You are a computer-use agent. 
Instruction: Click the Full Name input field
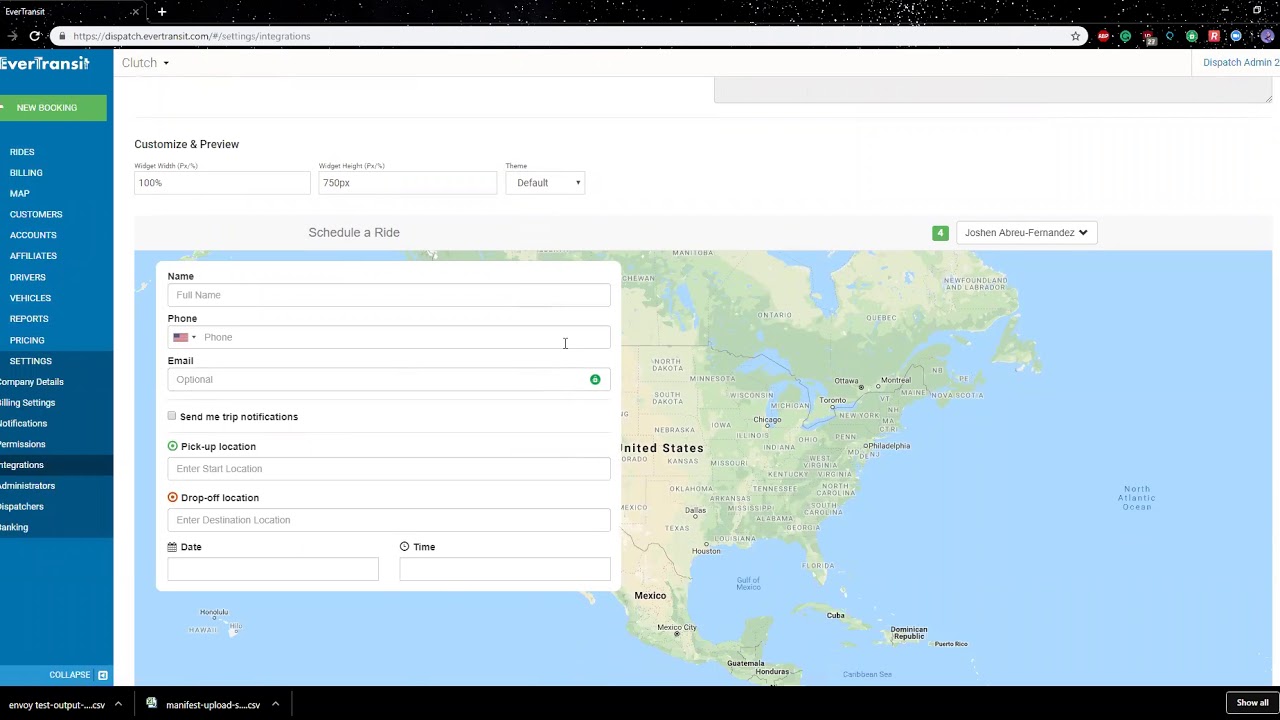point(389,295)
